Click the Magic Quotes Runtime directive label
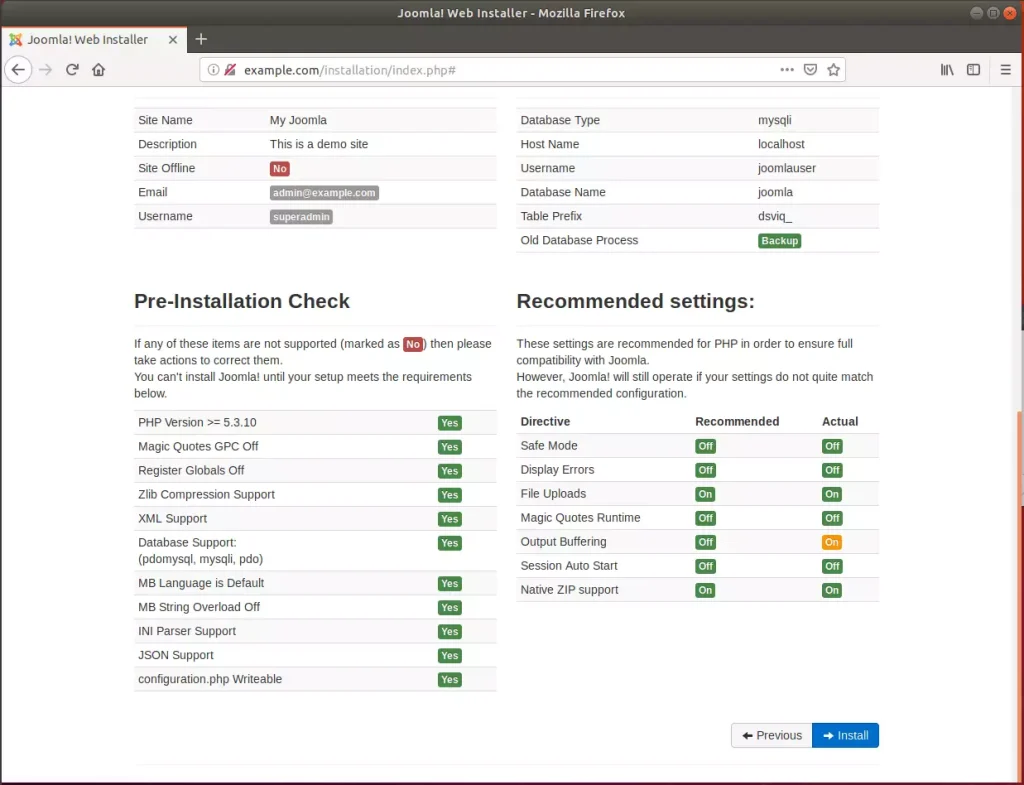Image resolution: width=1024 pixels, height=785 pixels. pyautogui.click(x=581, y=518)
